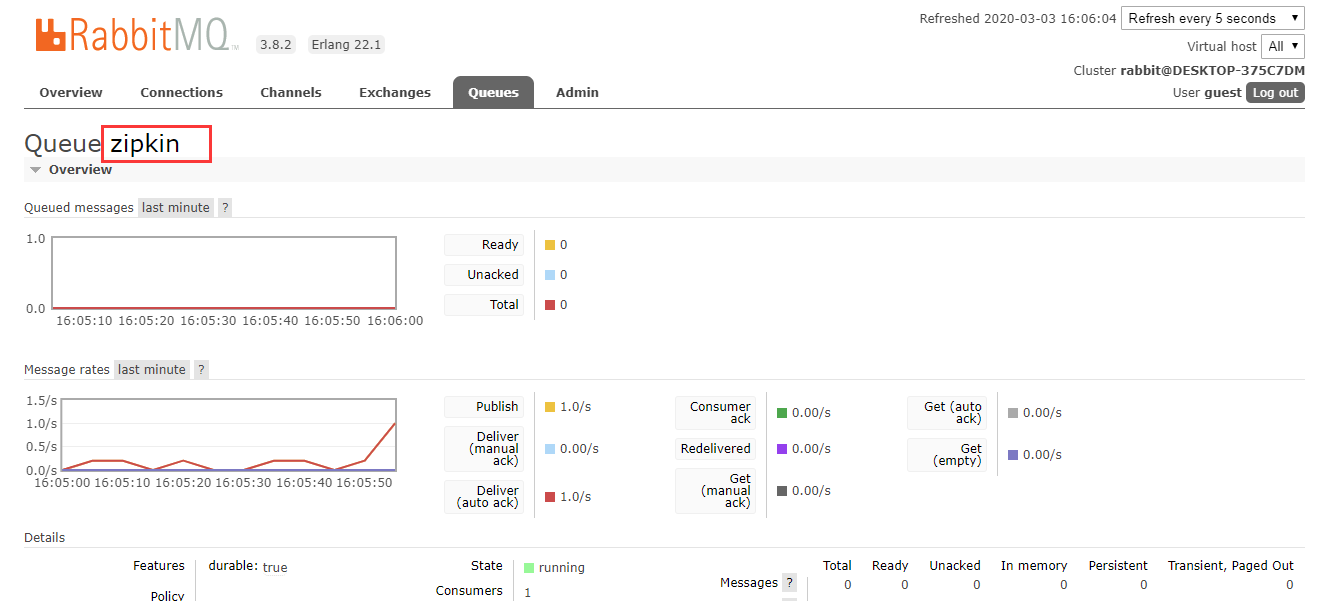The width and height of the screenshot is (1321, 601).
Task: Switch to the Overview tab
Action: click(71, 93)
